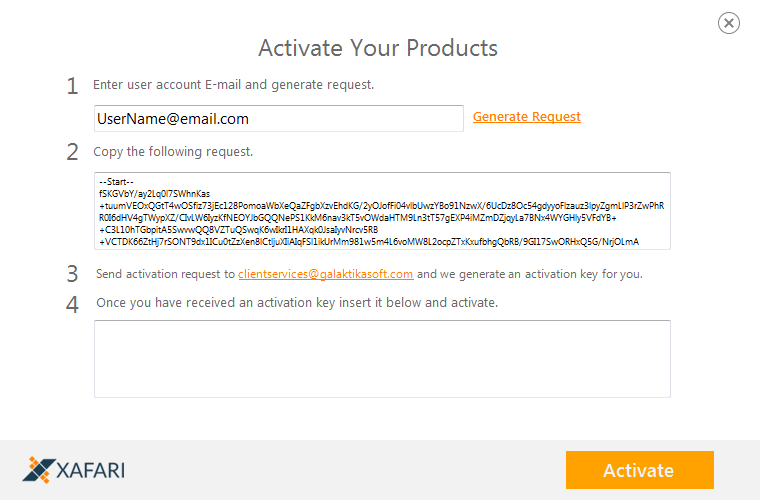Close the Activate Your Products dialog

click(728, 23)
